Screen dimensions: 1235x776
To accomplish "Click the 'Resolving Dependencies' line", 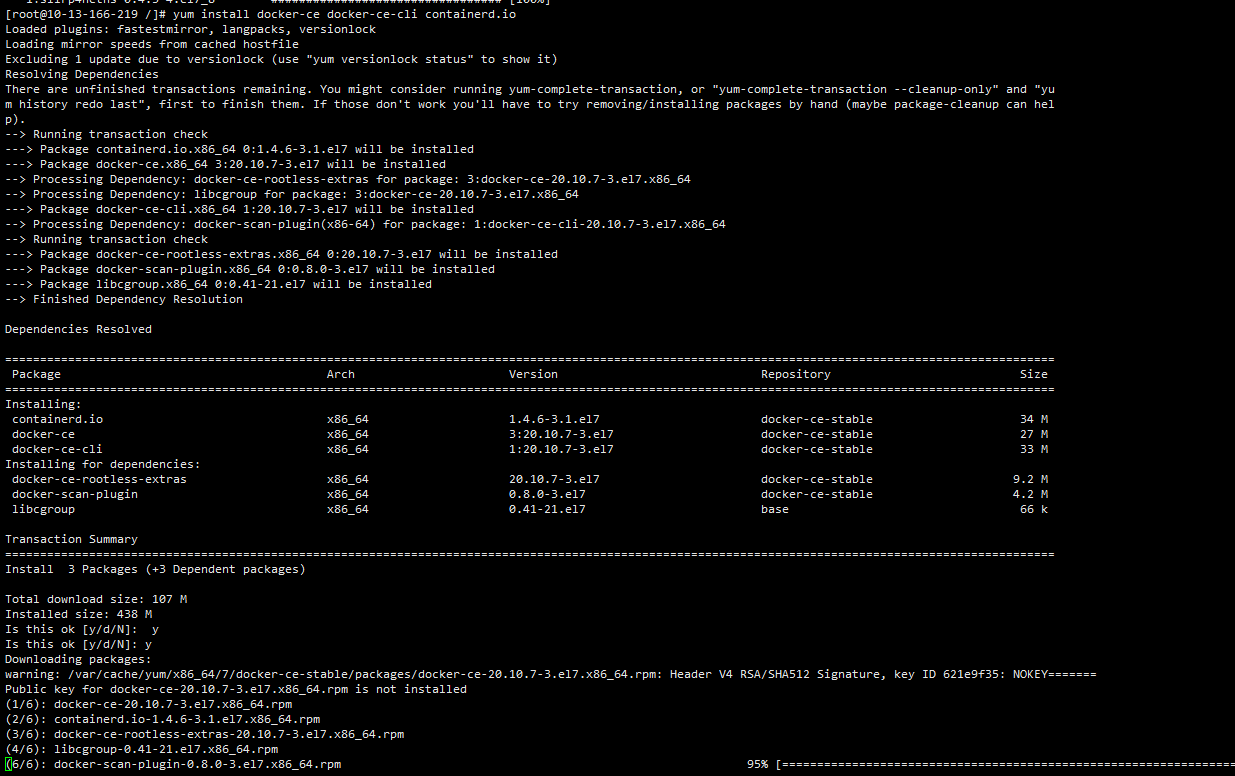I will pyautogui.click(x=82, y=74).
